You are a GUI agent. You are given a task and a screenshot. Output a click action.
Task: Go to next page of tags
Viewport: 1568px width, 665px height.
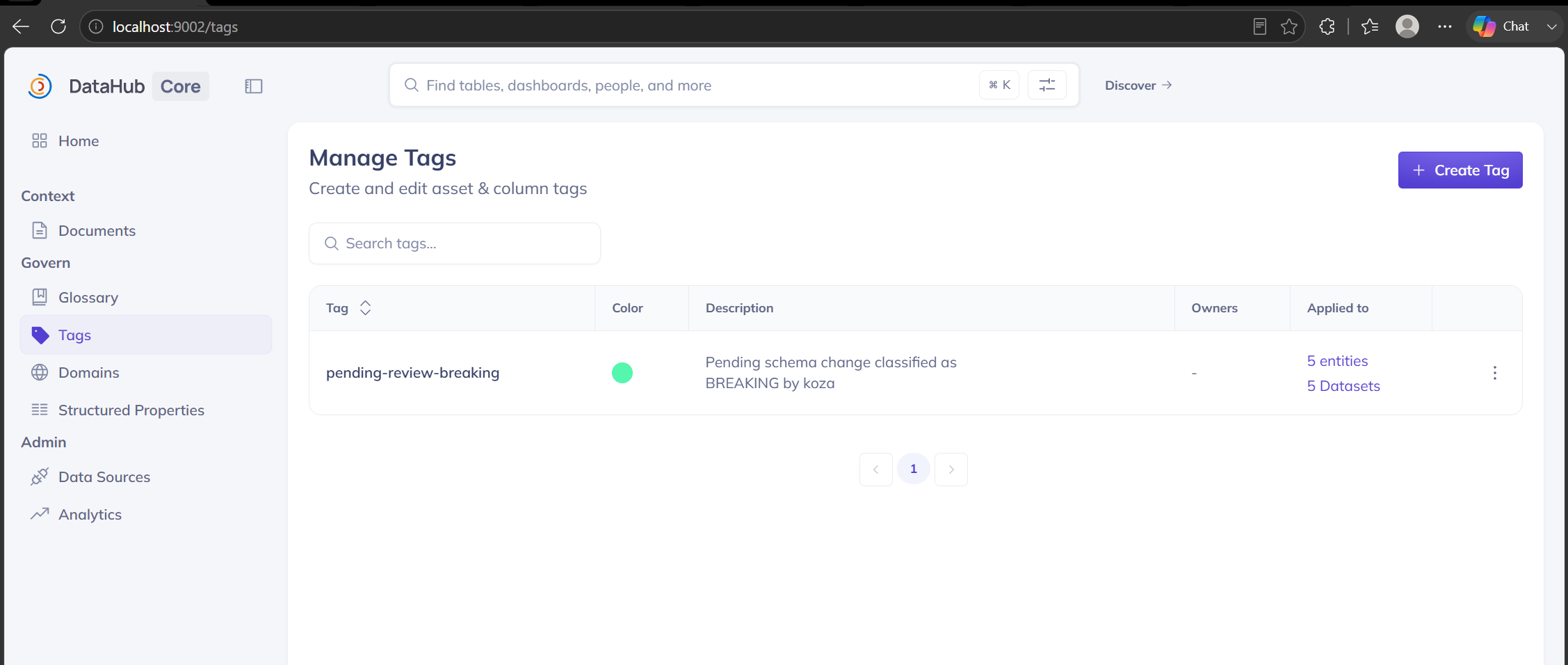pos(951,470)
